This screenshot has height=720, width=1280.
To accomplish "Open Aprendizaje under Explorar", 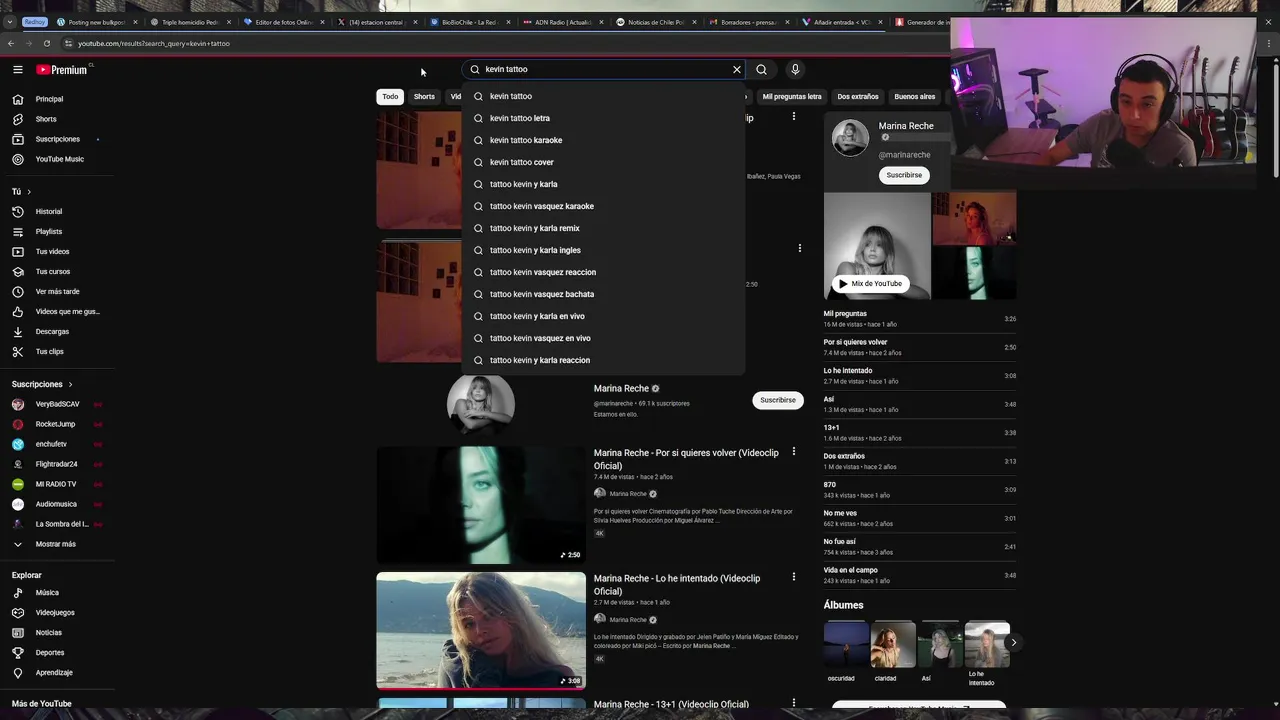I will 54,673.
